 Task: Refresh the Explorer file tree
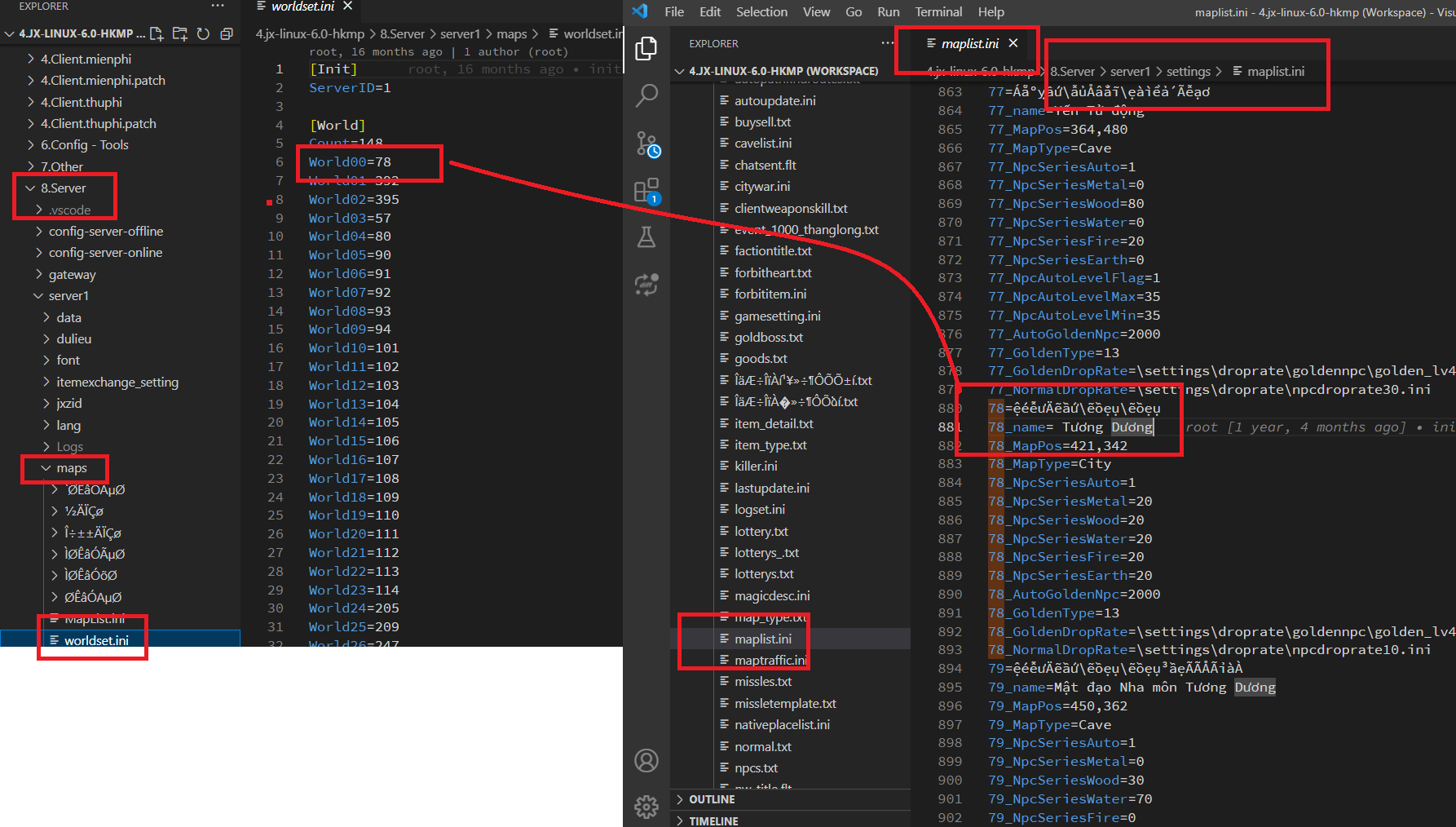click(x=204, y=34)
